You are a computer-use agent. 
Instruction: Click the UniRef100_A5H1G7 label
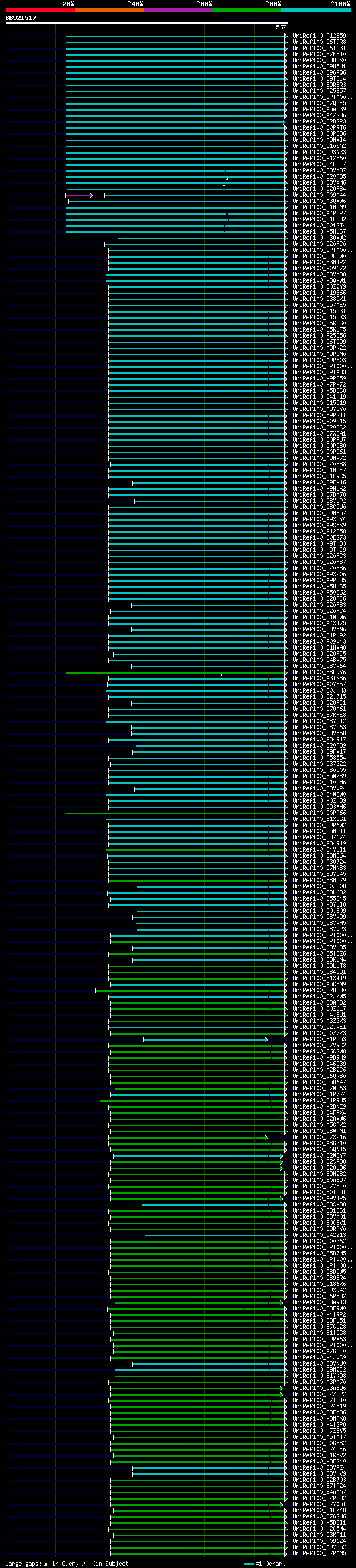[319, 231]
